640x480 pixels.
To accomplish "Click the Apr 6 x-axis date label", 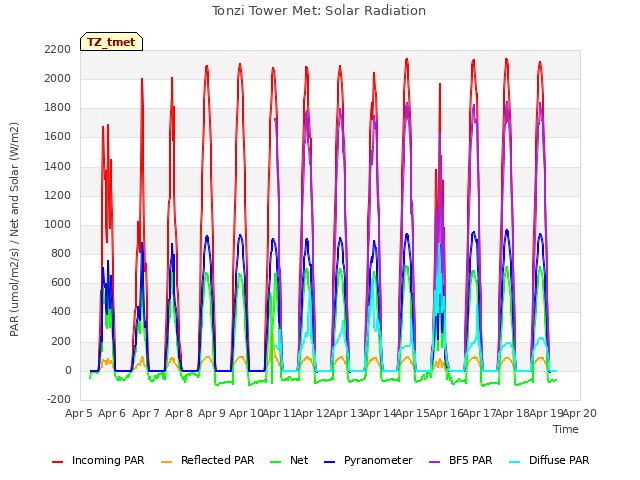I will point(112,413).
